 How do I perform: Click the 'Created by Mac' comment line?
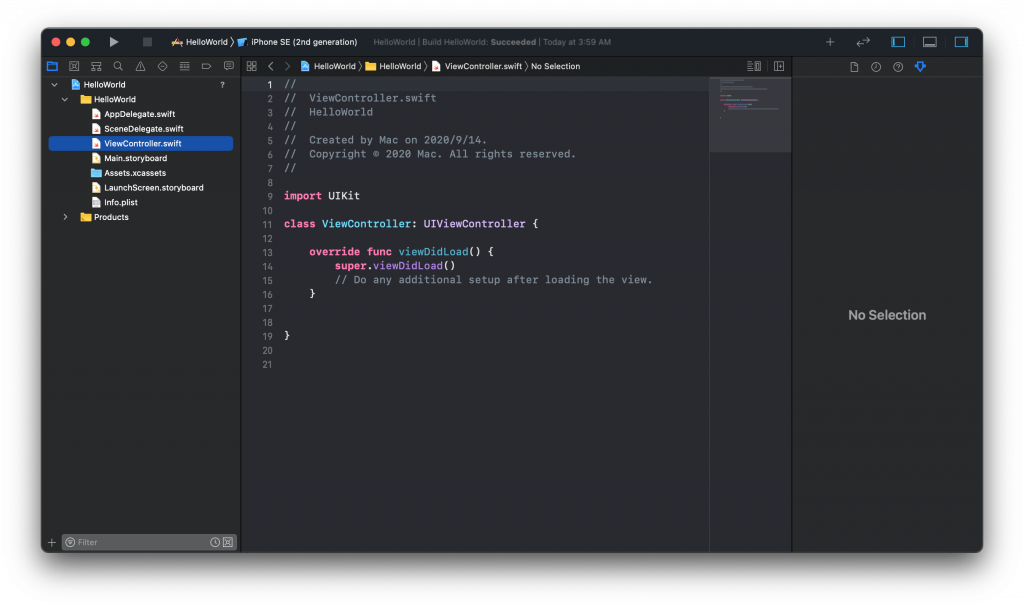pos(385,140)
